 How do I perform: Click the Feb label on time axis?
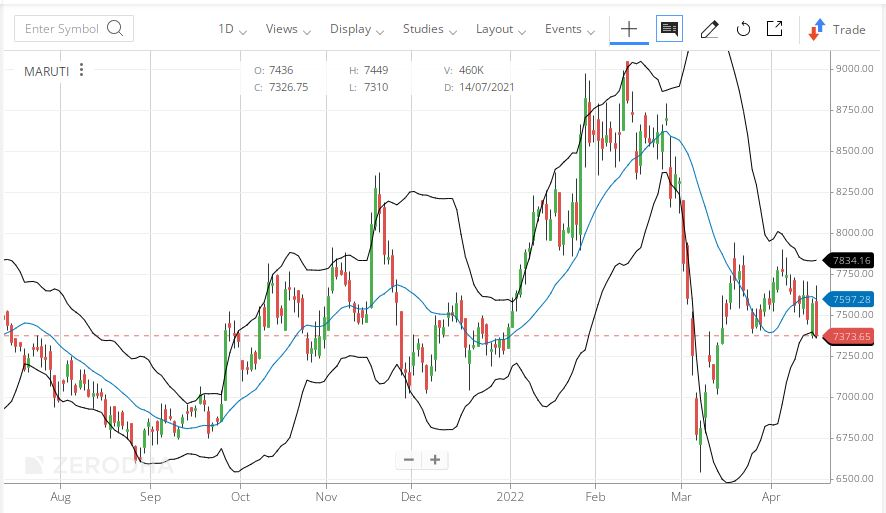point(595,497)
